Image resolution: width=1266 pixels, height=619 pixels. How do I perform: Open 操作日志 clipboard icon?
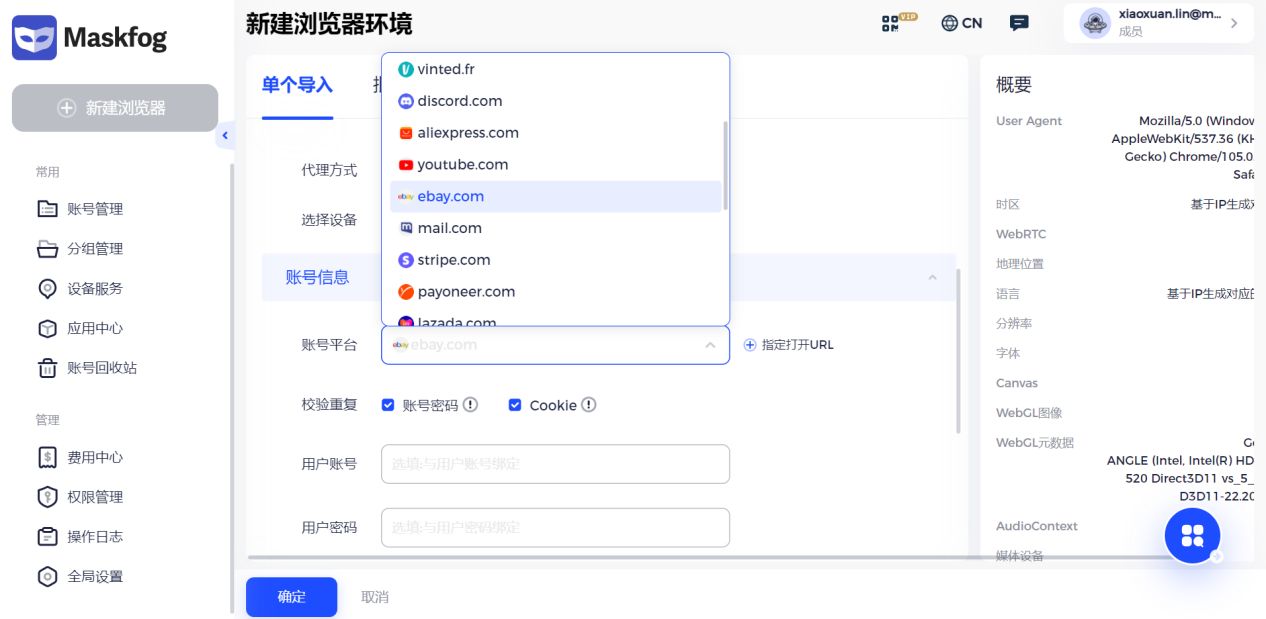click(47, 537)
